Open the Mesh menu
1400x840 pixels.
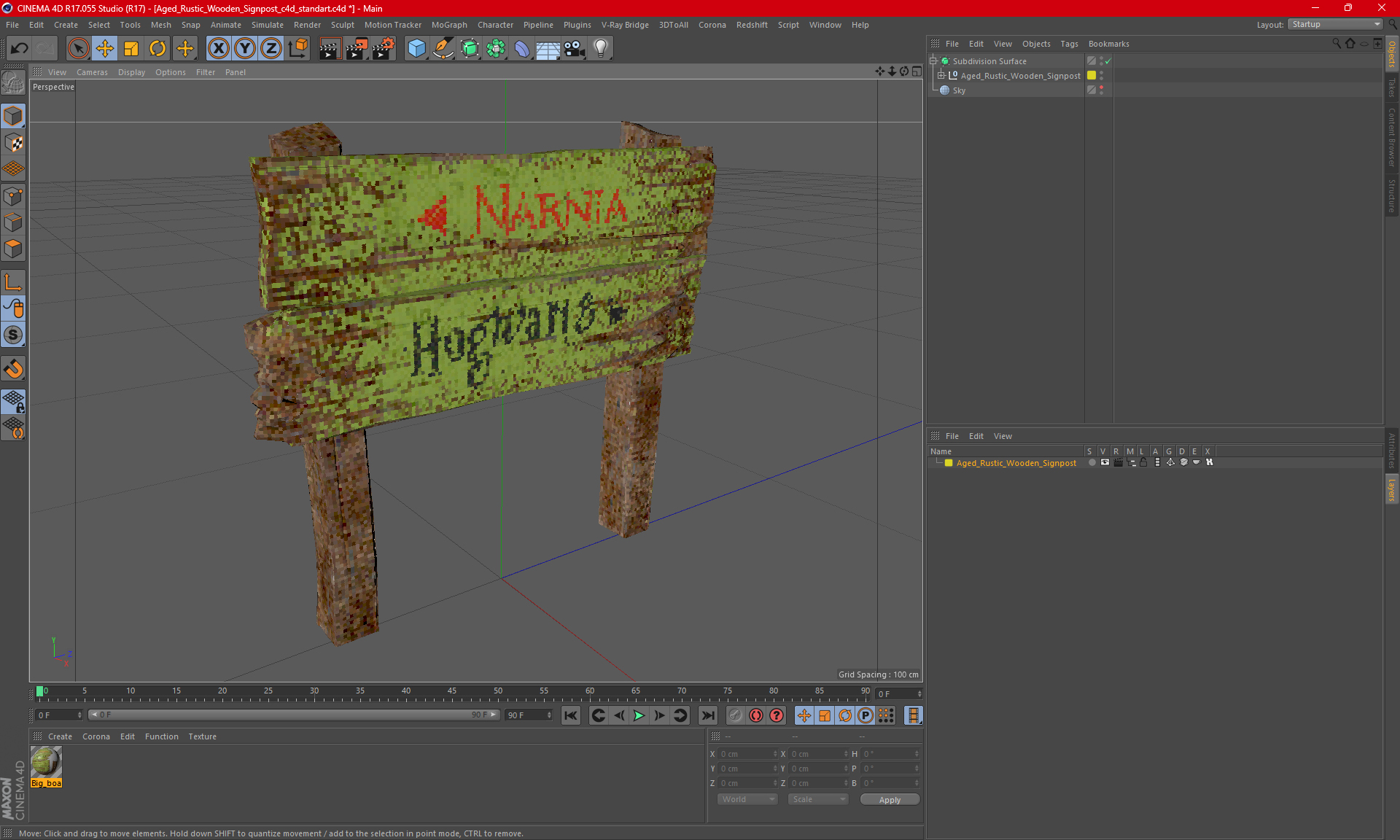click(160, 25)
